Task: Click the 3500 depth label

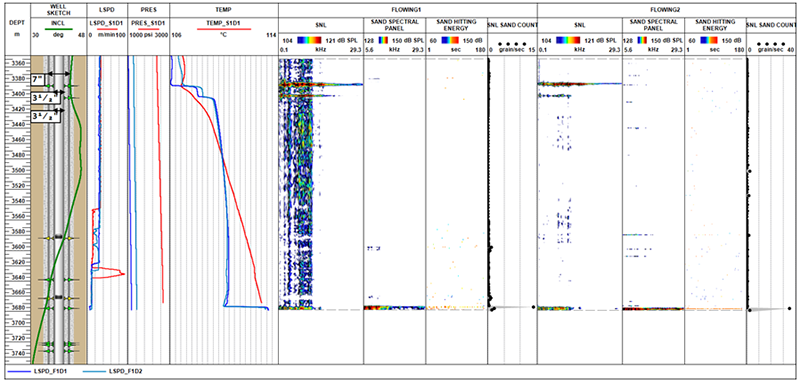Action: coord(17,170)
